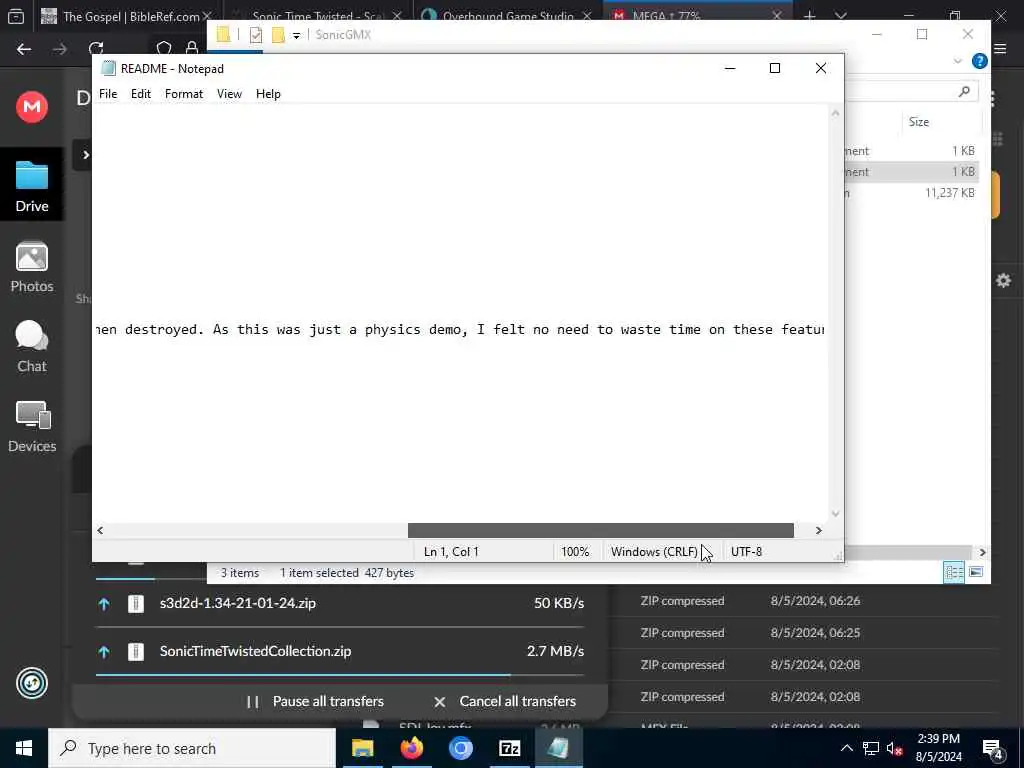Open the Windows Start menu

[x=24, y=748]
